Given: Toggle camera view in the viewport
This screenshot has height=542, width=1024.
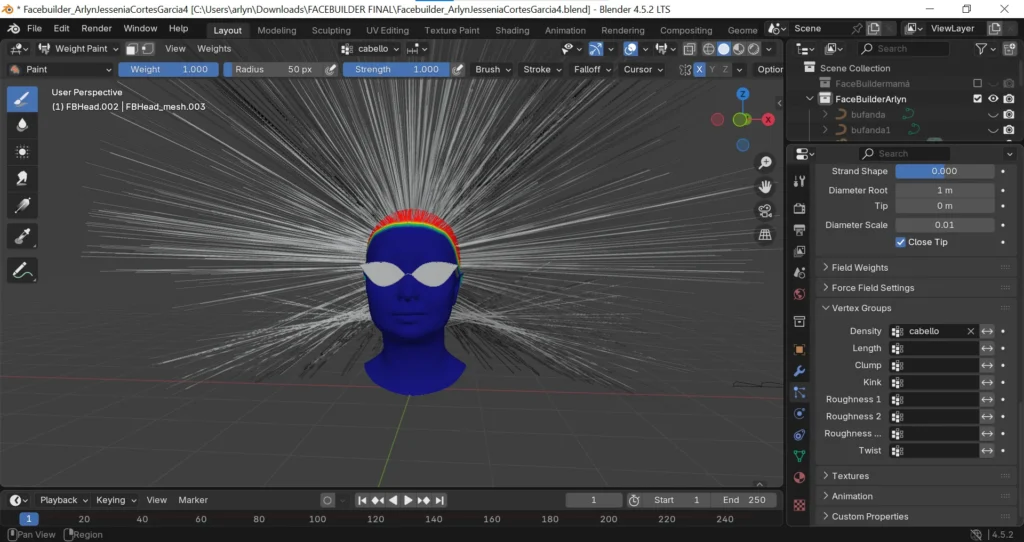Looking at the screenshot, I should point(765,210).
